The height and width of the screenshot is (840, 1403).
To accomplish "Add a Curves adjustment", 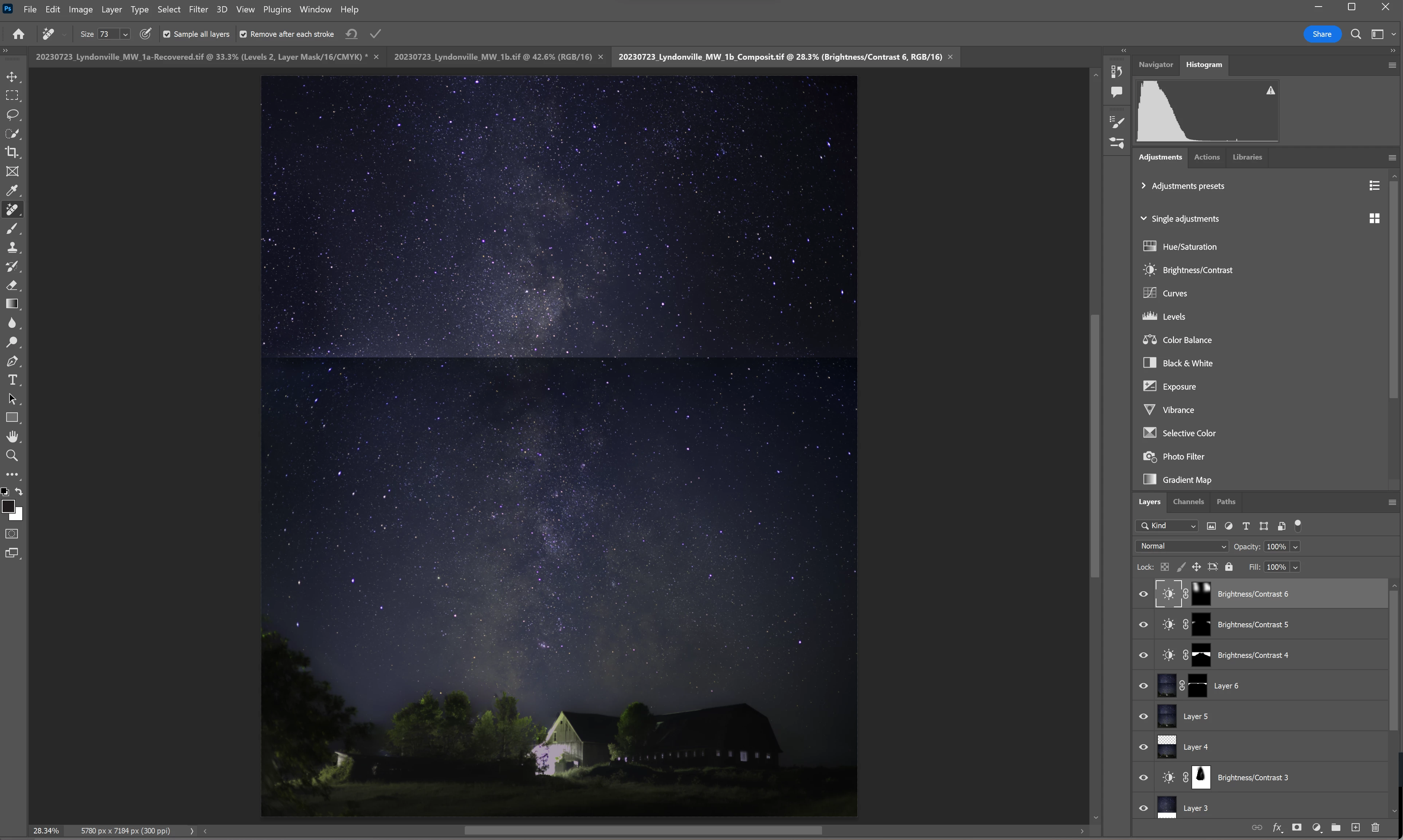I will tap(1174, 293).
